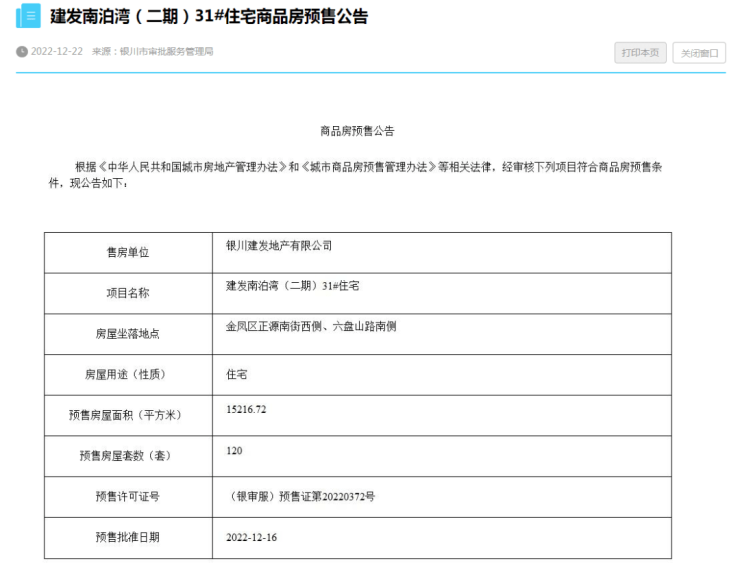Click the 预售批准日期 label cell
The width and height of the screenshot is (740, 565).
[x=128, y=538]
